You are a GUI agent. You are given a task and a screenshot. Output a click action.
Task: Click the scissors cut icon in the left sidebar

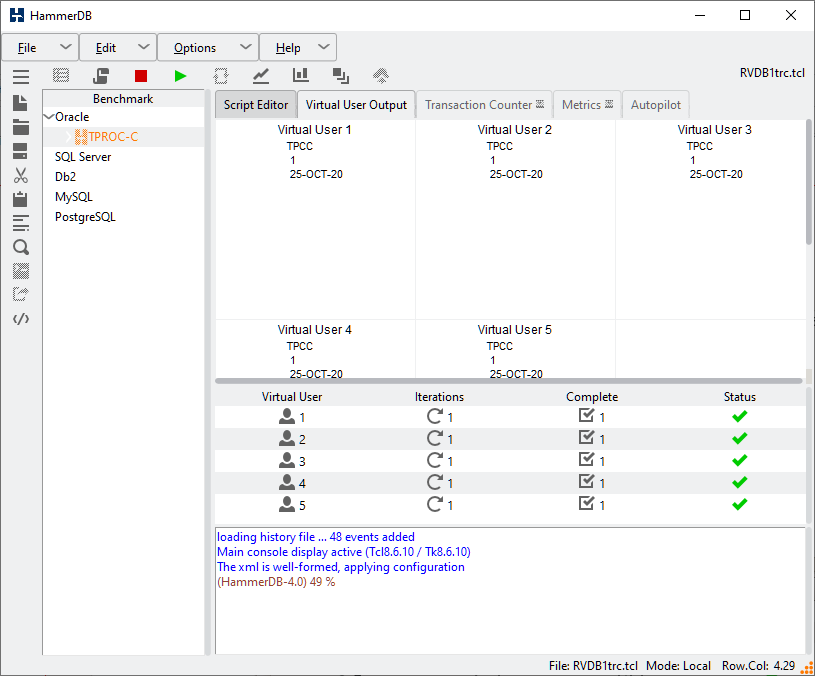click(x=21, y=175)
